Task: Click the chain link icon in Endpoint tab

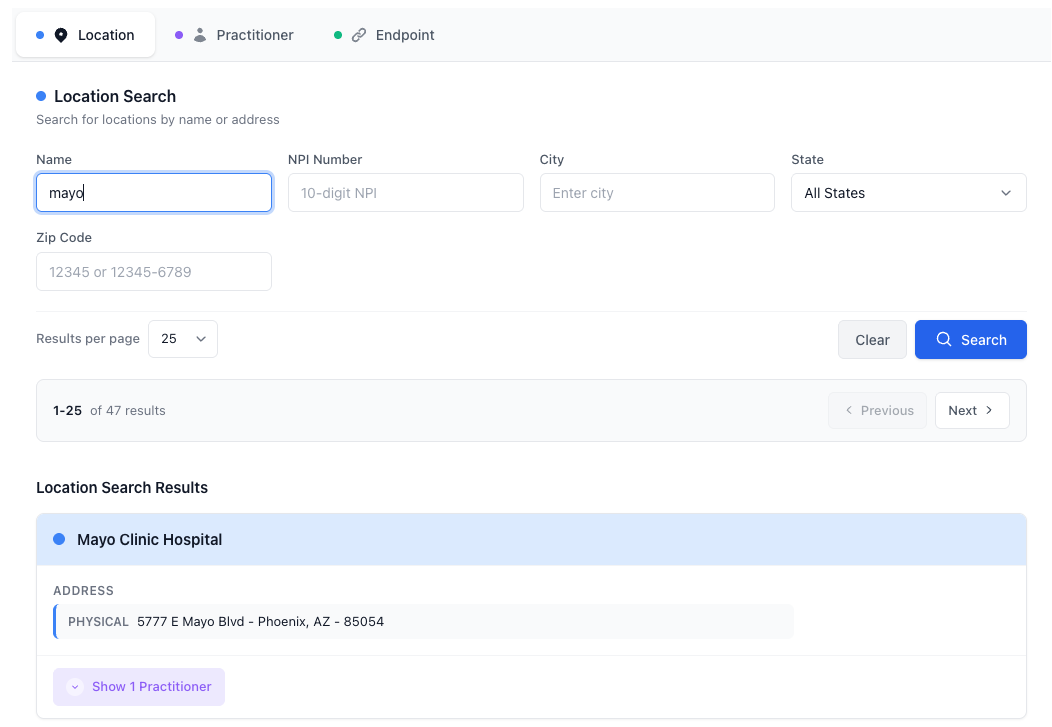Action: [359, 35]
